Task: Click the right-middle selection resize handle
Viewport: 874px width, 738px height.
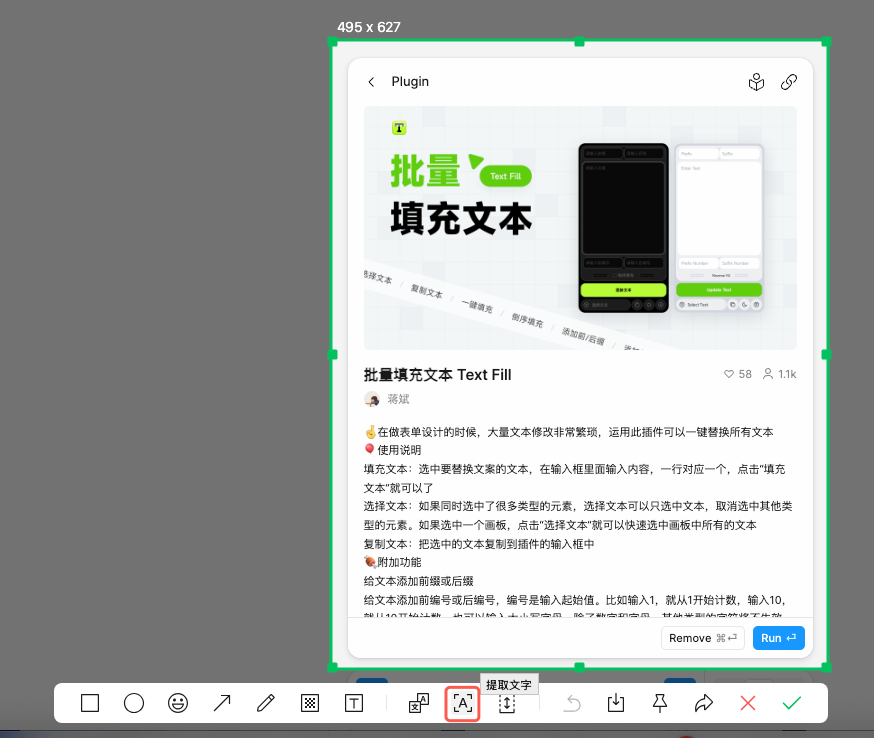Action: 827,354
